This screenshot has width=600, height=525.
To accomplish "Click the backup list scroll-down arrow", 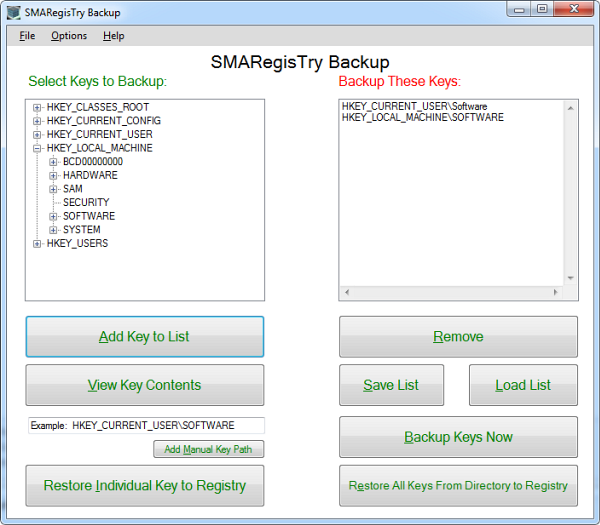I will pos(571,278).
